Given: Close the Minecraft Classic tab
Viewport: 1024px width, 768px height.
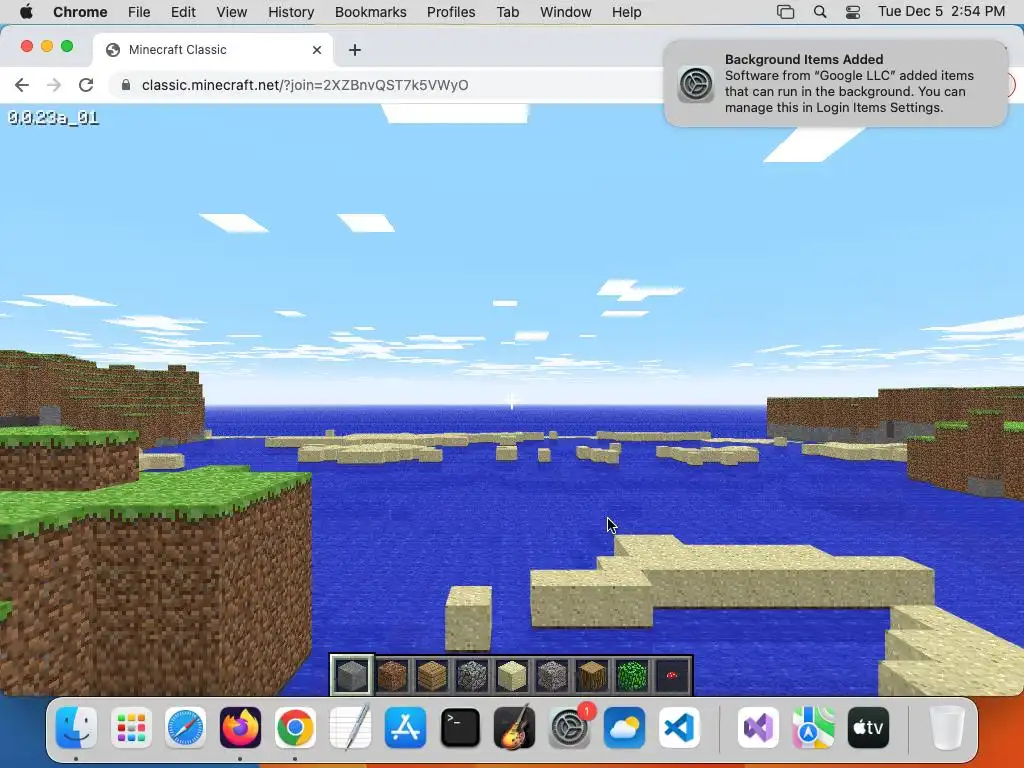Looking at the screenshot, I should pos(317,50).
